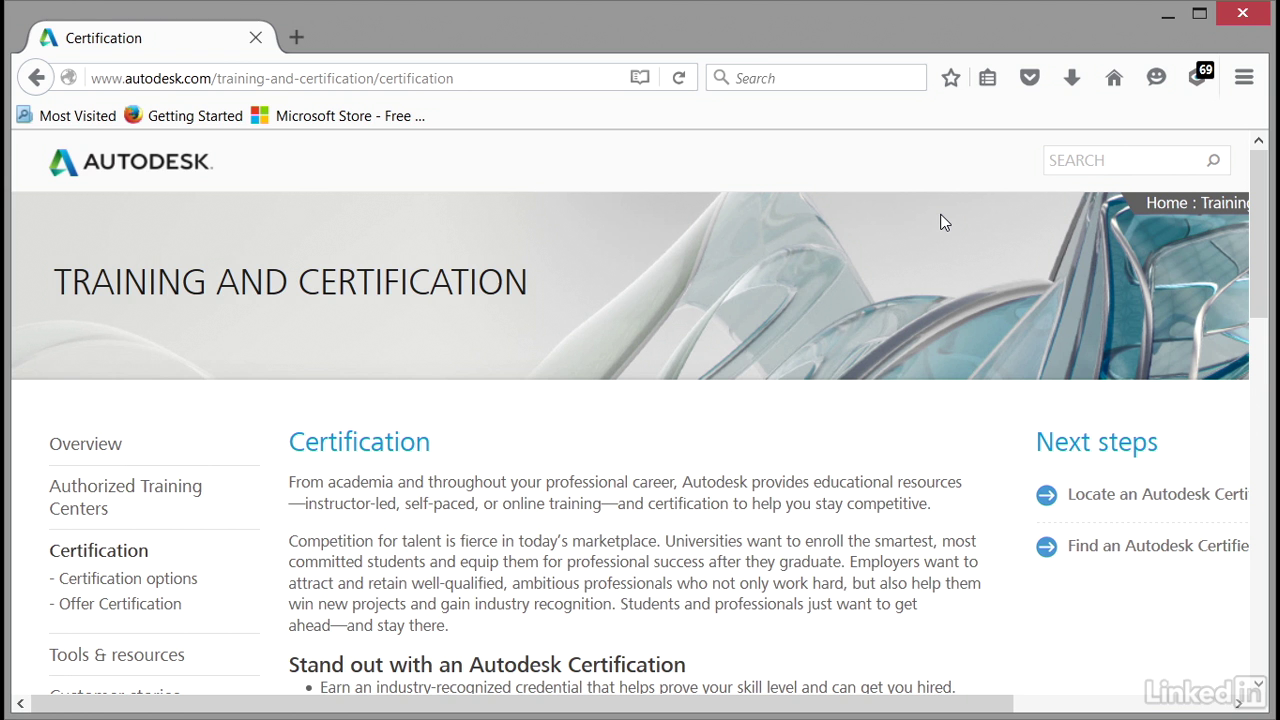Click the vertical scrollbar thumb
This screenshot has width=1280, height=720.
(1258, 235)
